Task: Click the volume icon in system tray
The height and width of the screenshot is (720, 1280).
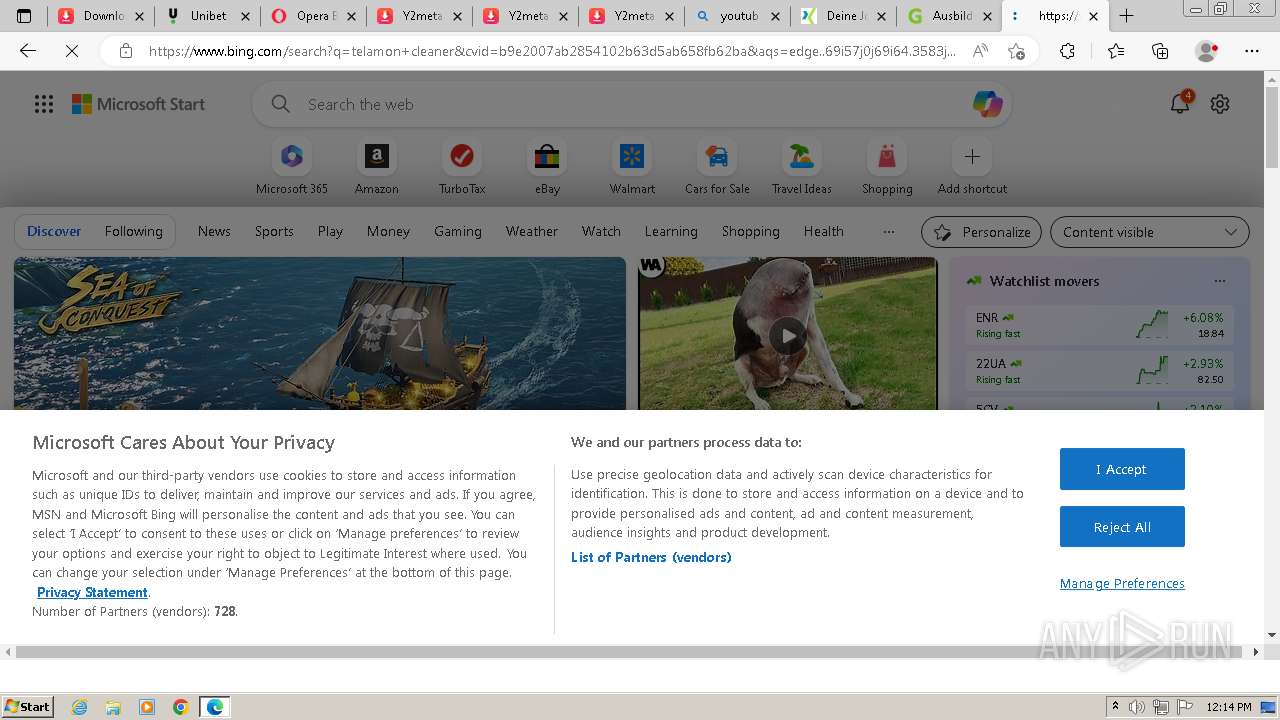Action: click(1138, 707)
